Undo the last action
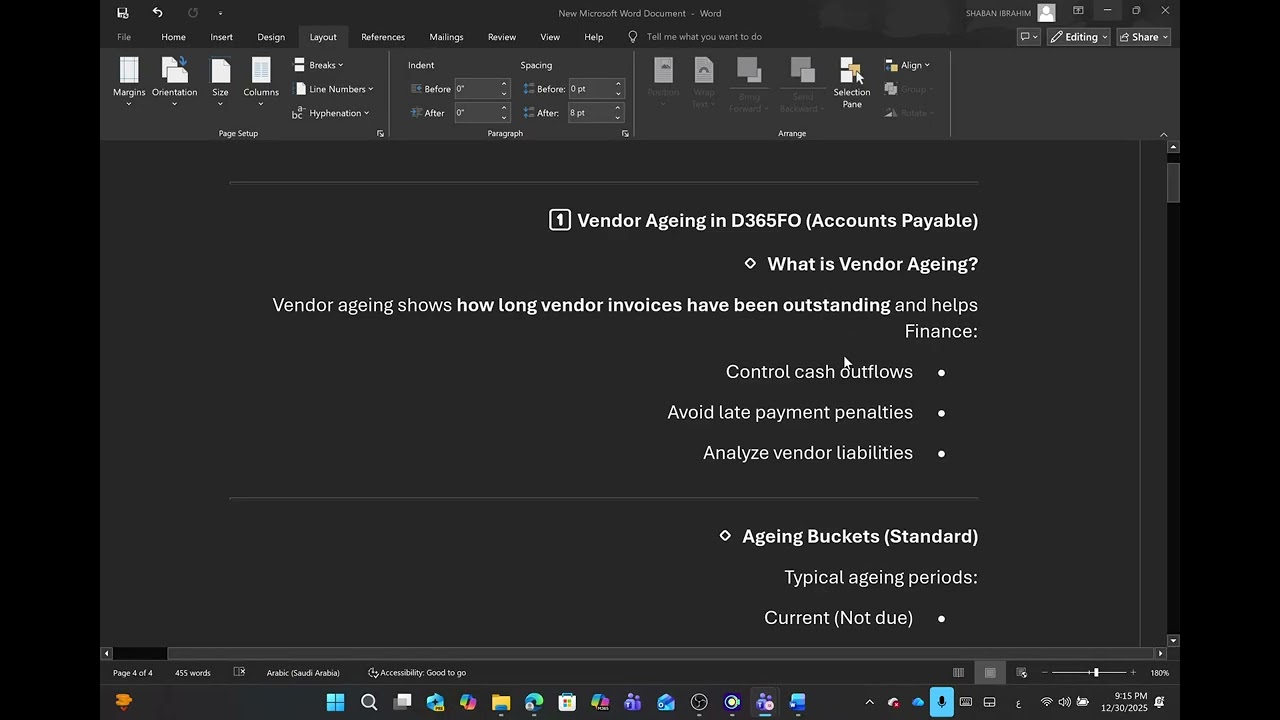 (157, 13)
